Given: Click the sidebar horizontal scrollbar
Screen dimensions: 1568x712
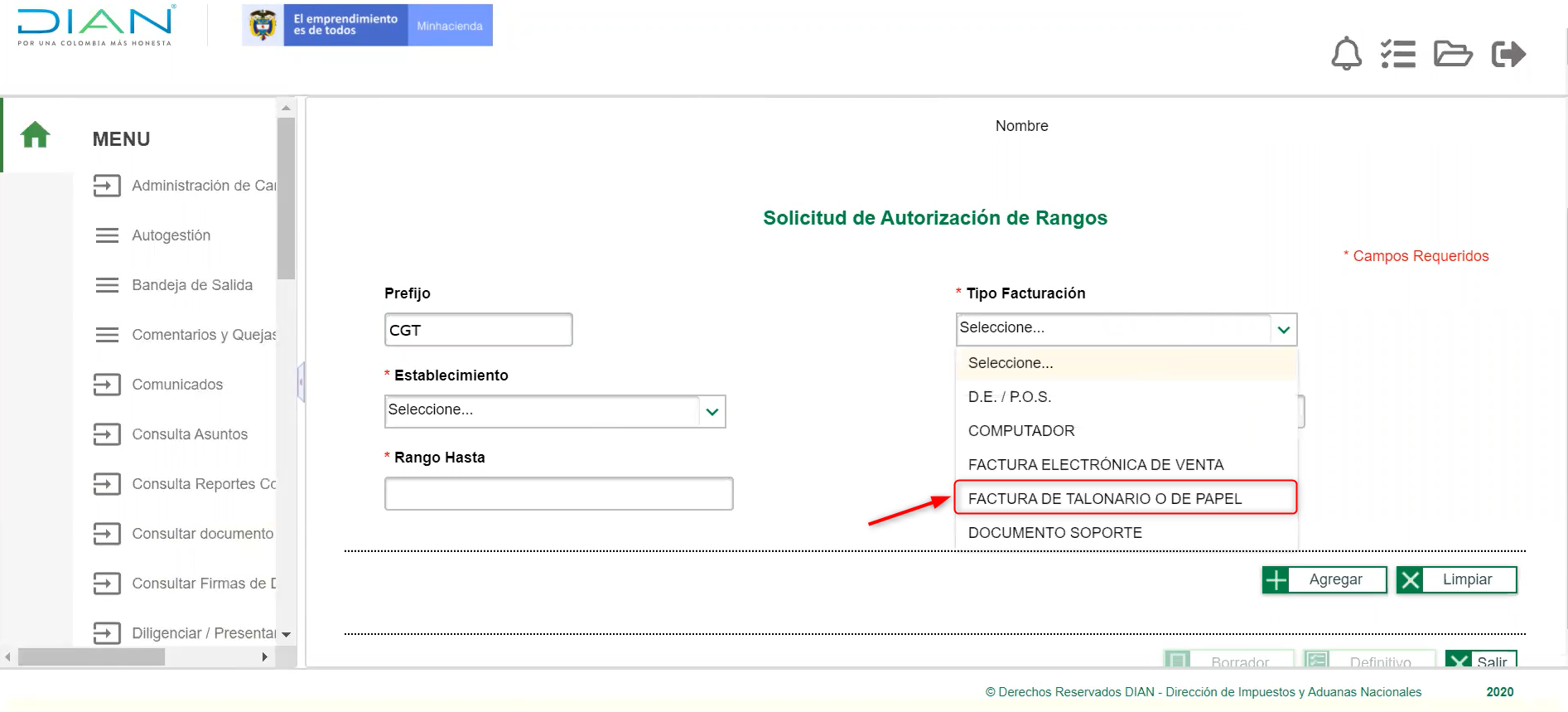Looking at the screenshot, I should [91, 656].
